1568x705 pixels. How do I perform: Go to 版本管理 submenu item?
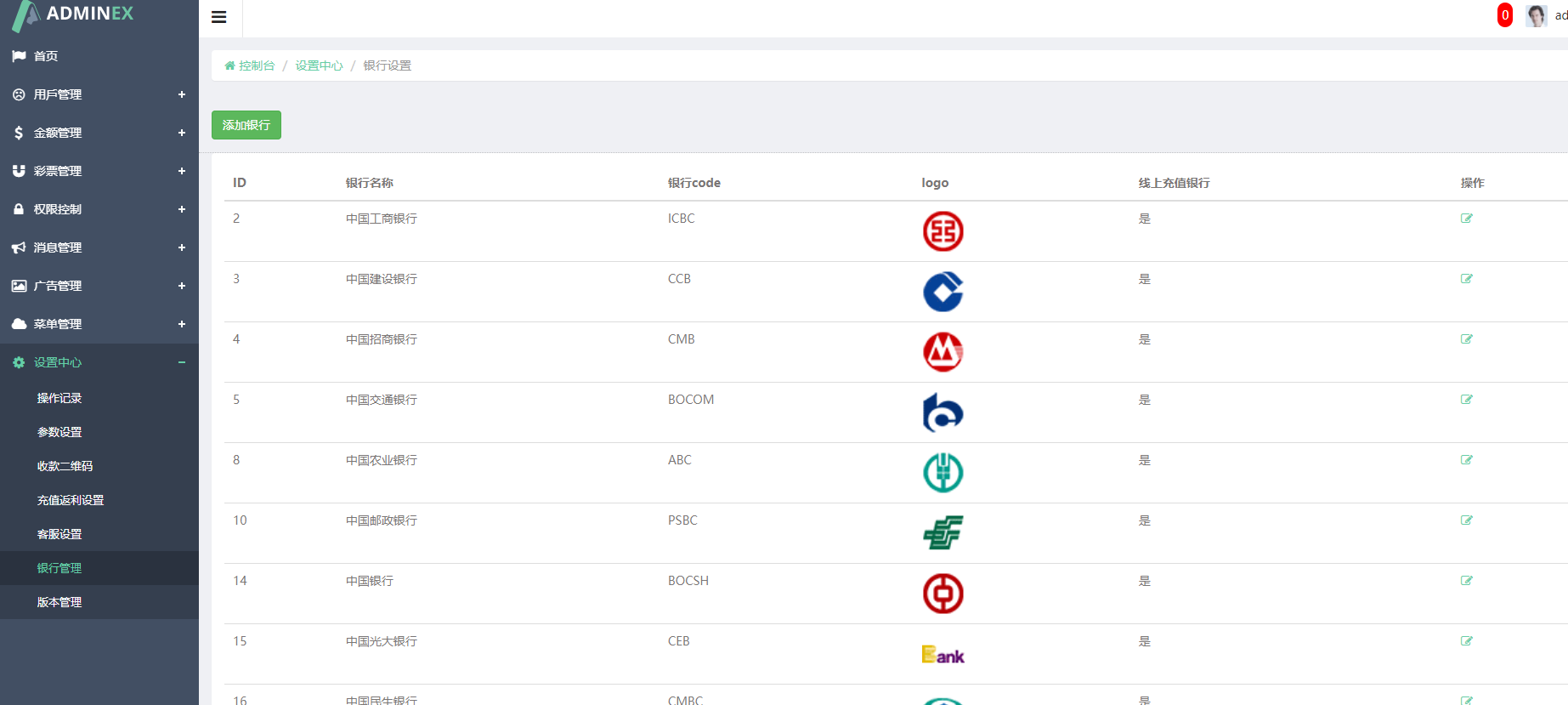(59, 602)
